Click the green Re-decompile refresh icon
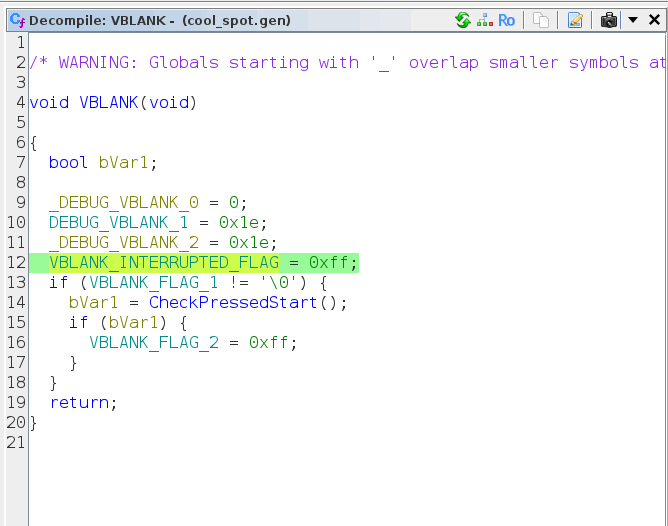The height and width of the screenshot is (526, 668). pos(462,20)
